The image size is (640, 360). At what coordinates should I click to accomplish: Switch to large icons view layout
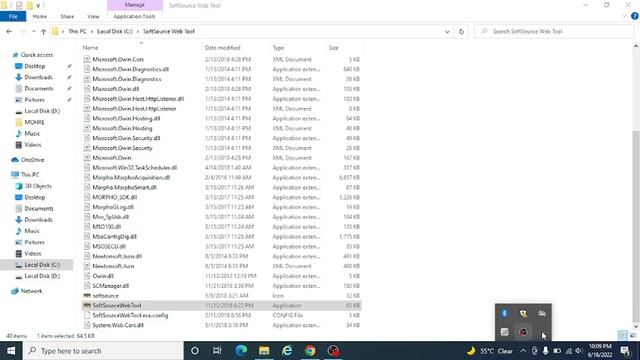click(633, 336)
